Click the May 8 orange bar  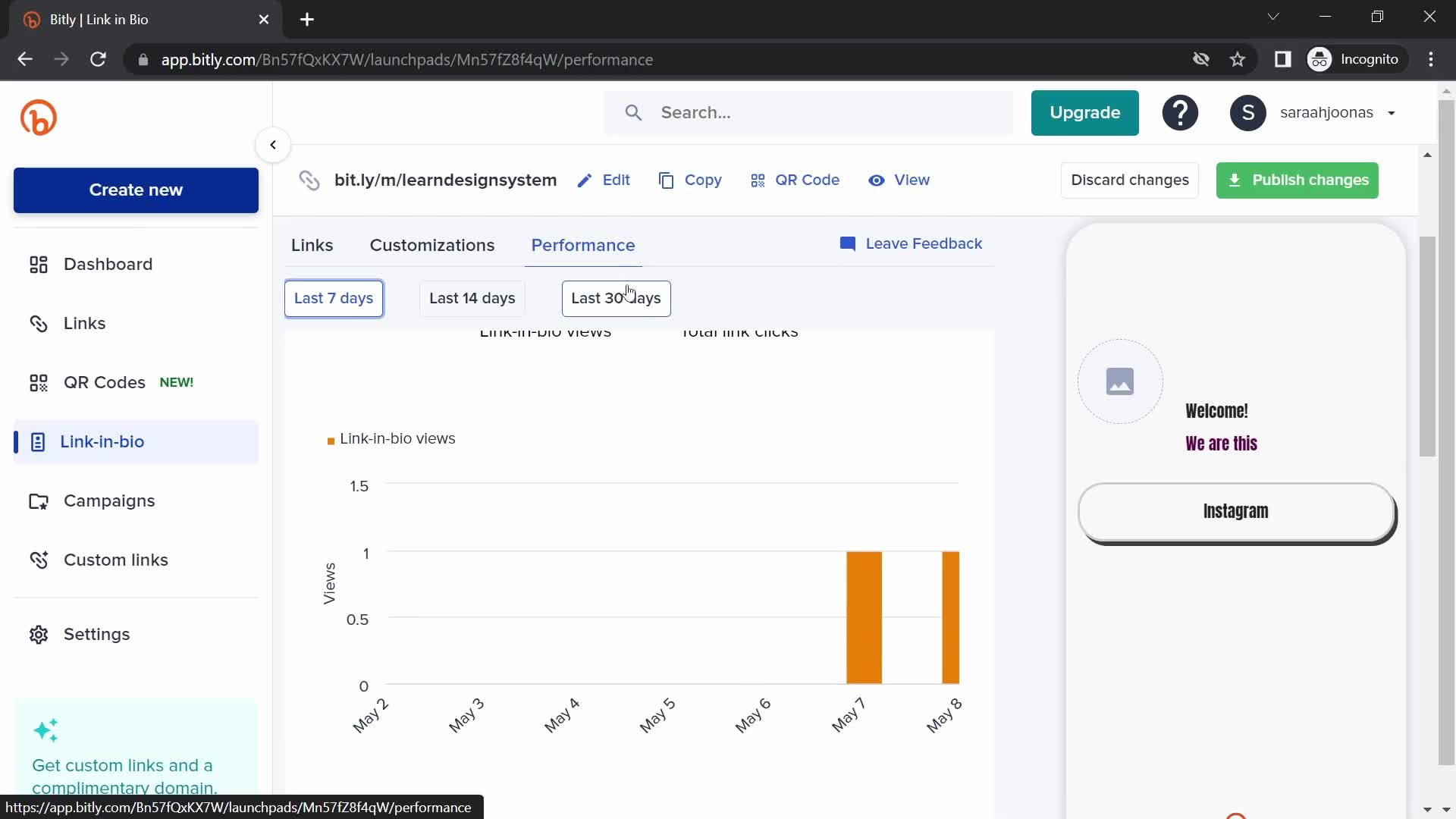pyautogui.click(x=950, y=617)
